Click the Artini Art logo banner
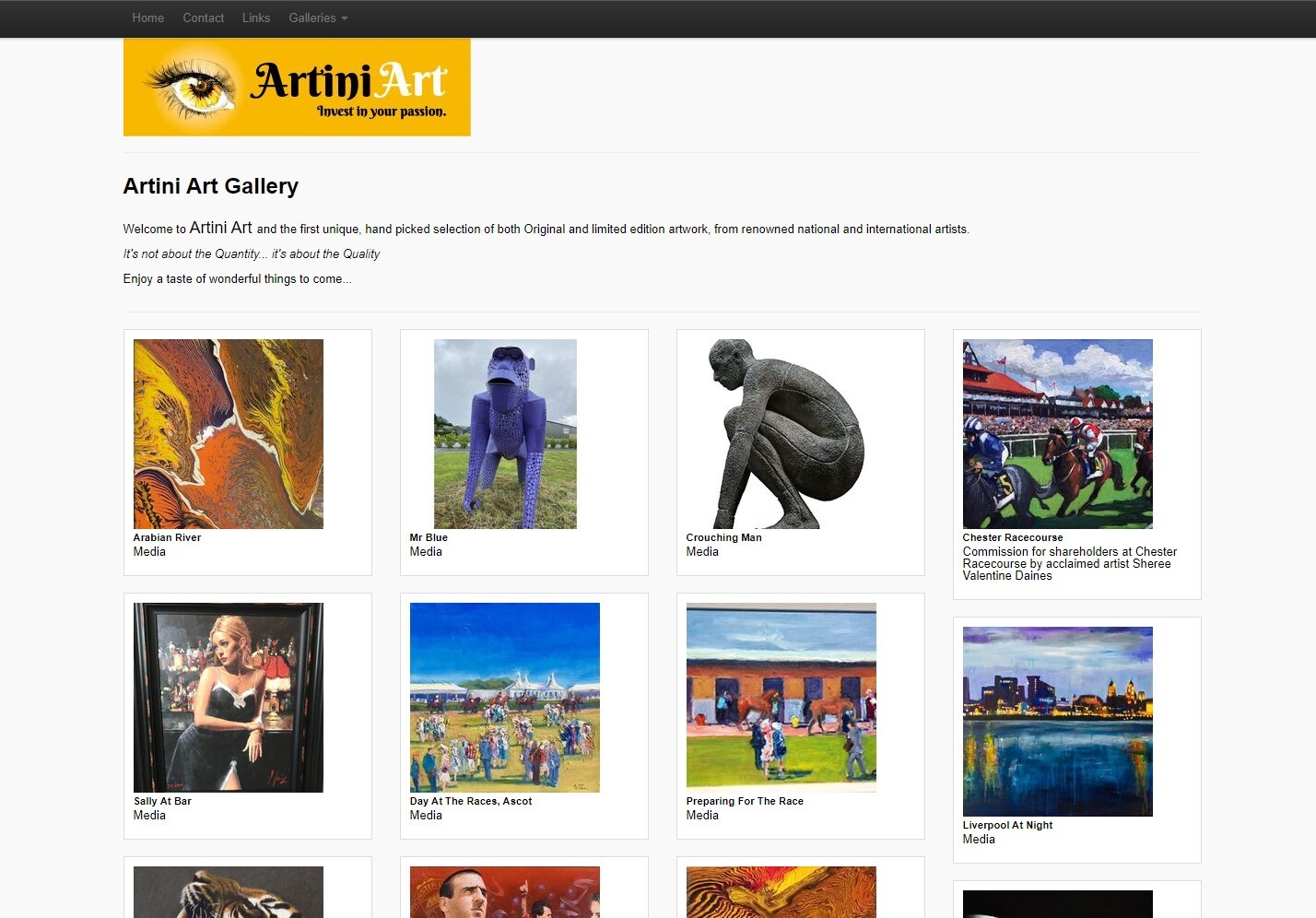This screenshot has width=1316, height=918. pos(297,87)
